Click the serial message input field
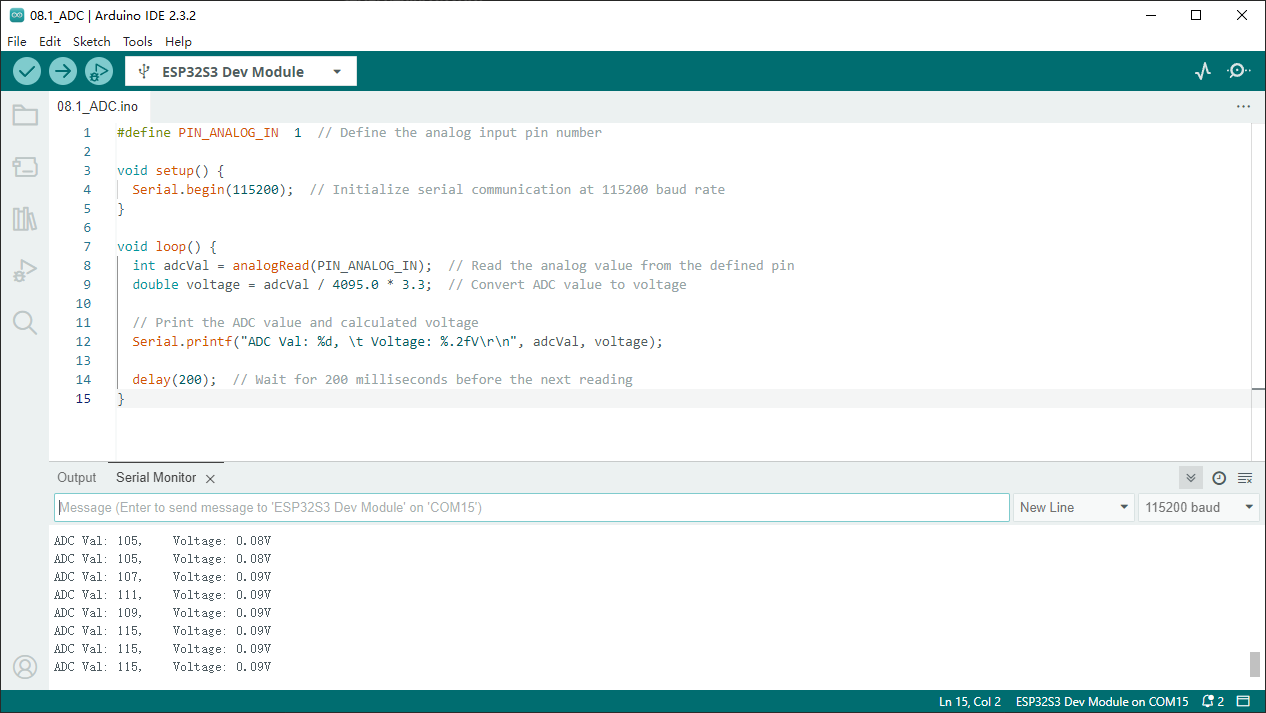1266x713 pixels. [532, 507]
